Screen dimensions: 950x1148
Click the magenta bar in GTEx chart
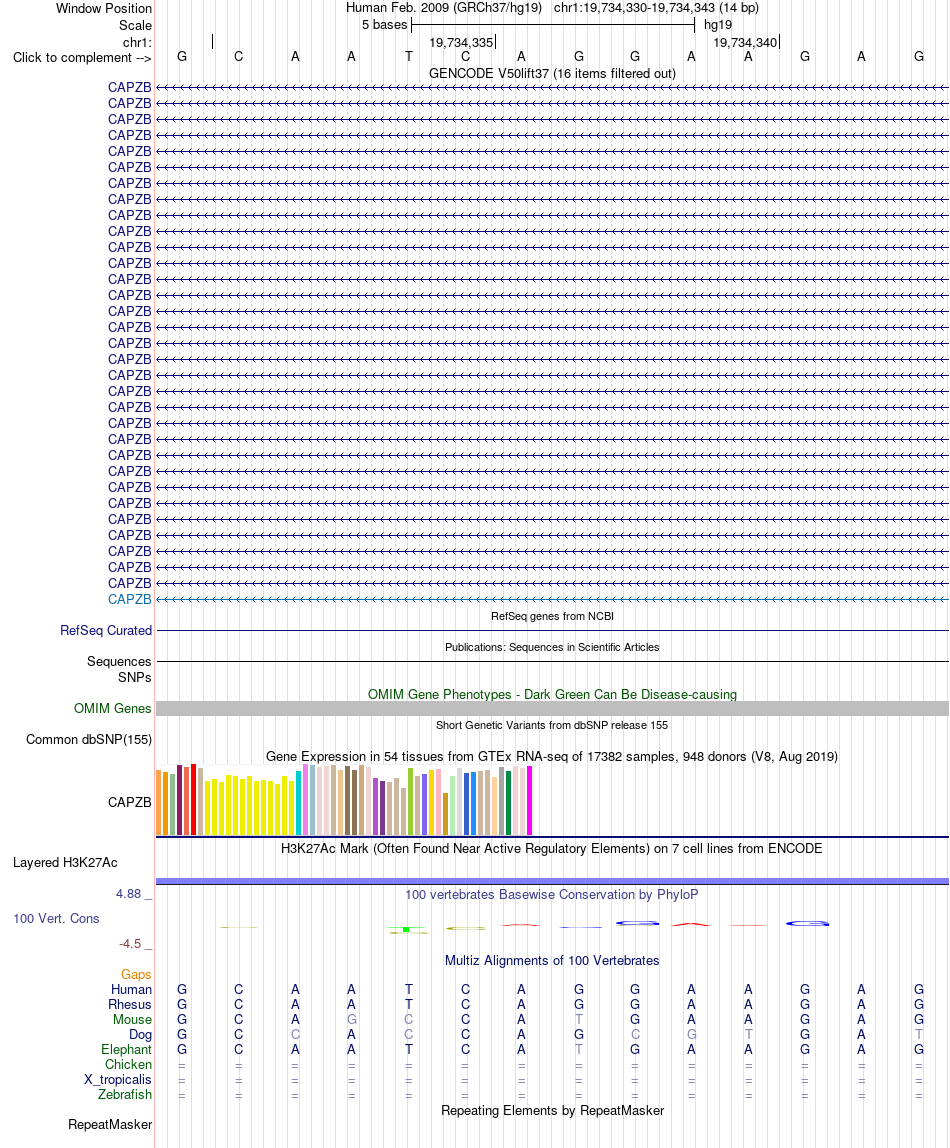529,800
